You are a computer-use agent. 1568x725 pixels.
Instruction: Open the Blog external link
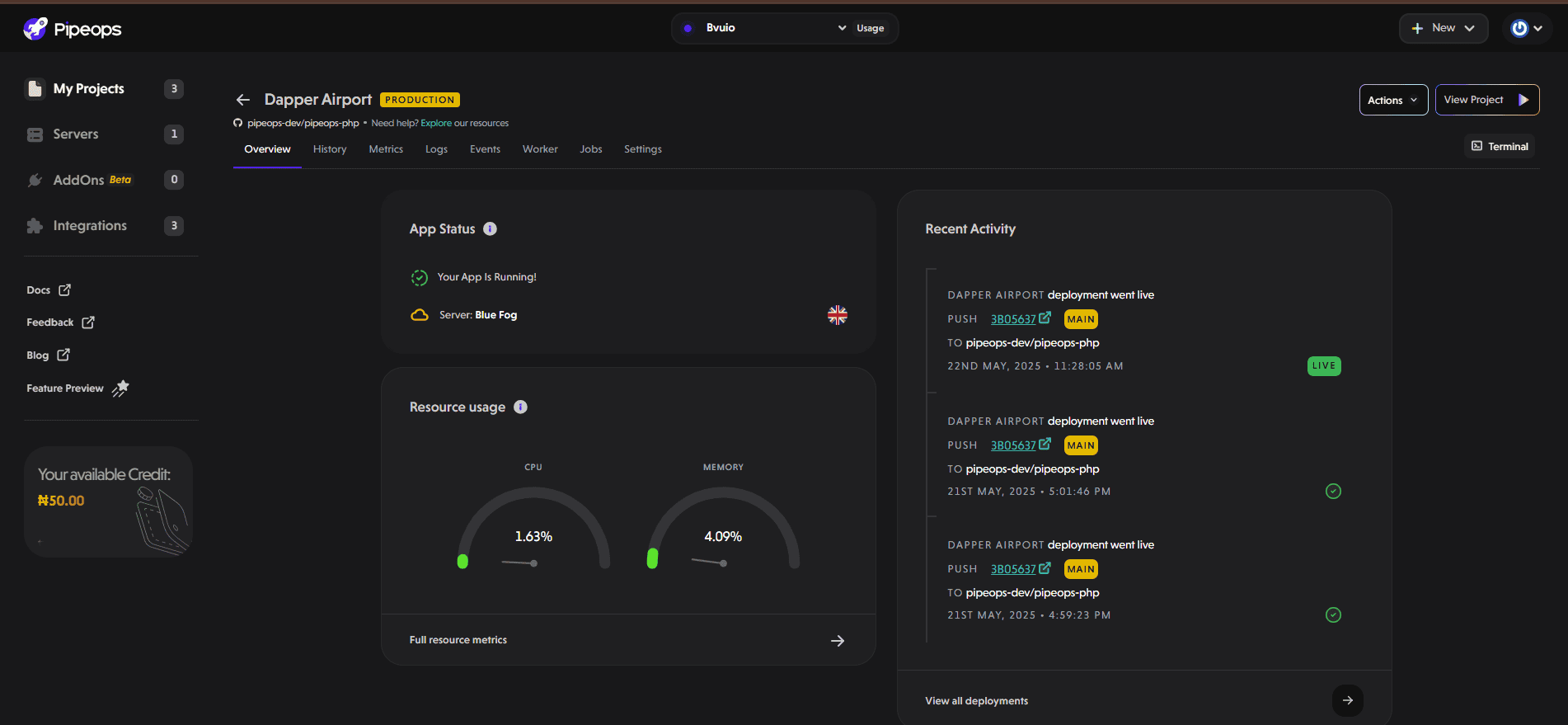coord(48,355)
